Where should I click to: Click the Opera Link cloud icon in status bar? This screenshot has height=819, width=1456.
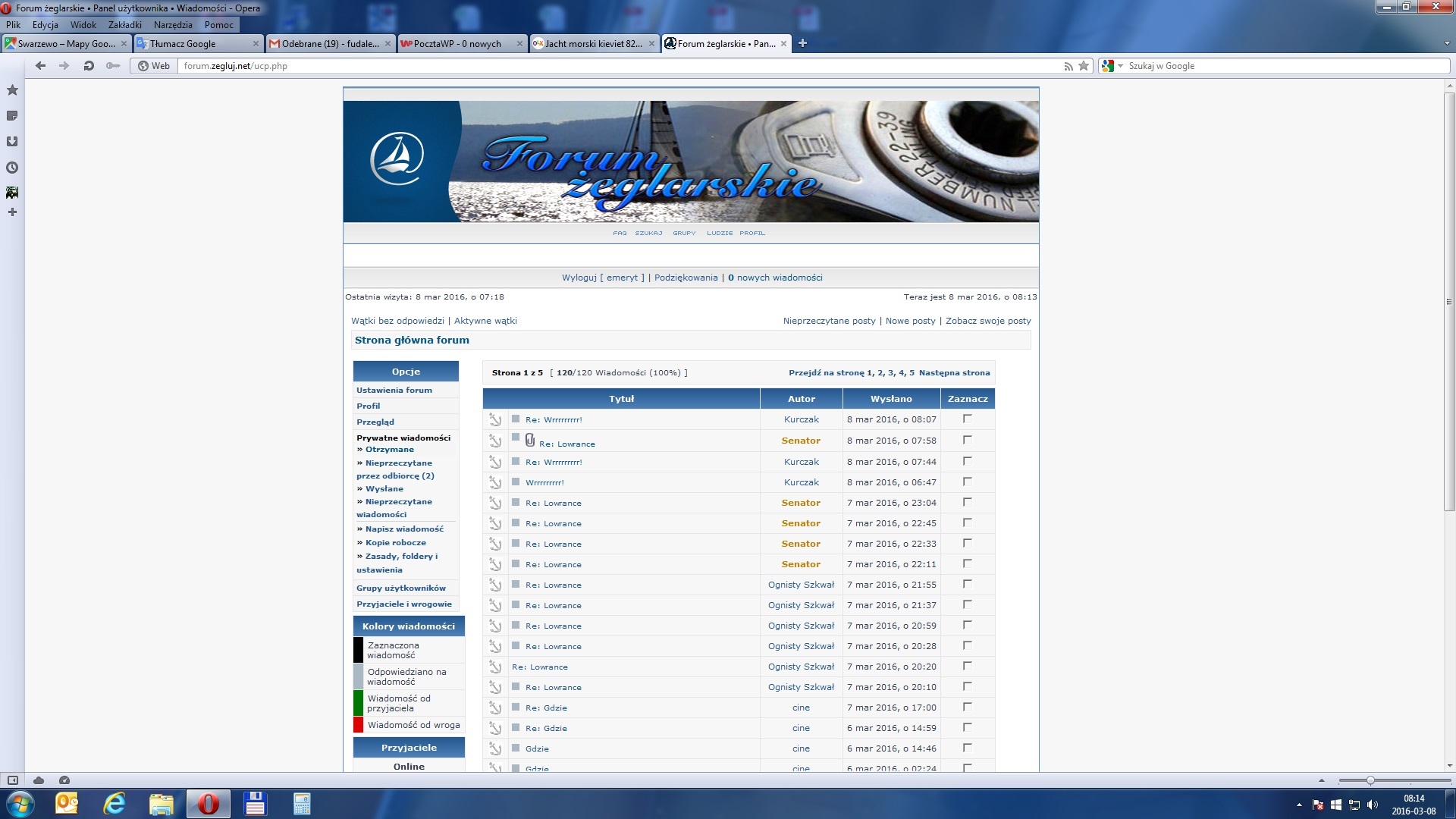pyautogui.click(x=39, y=780)
